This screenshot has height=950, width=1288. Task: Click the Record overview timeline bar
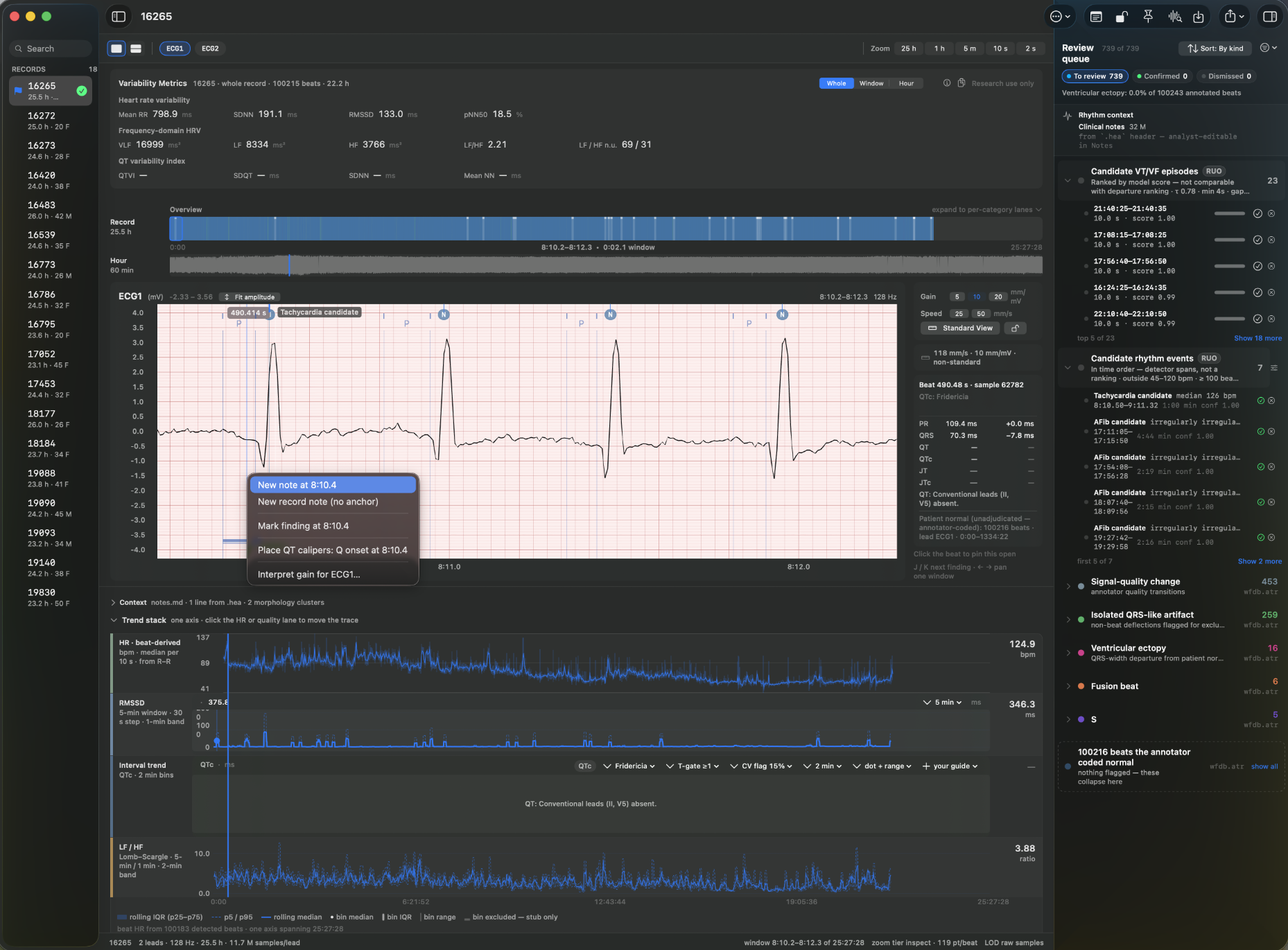(x=605, y=229)
